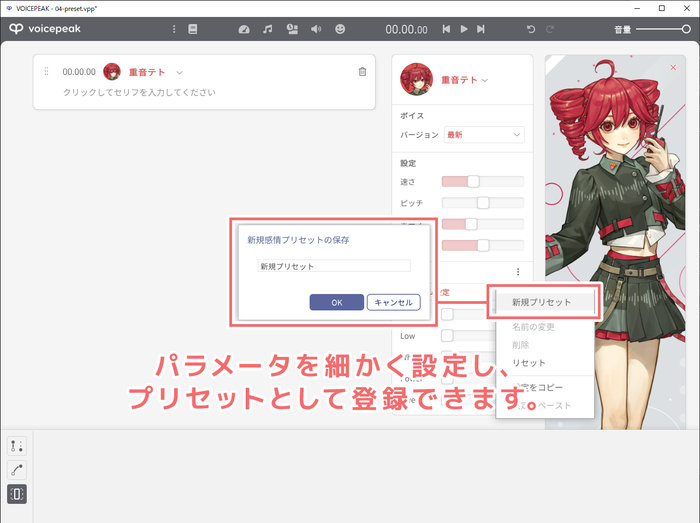Open the three-dot menu in the top toolbar
This screenshot has height=523, width=700.
point(174,29)
